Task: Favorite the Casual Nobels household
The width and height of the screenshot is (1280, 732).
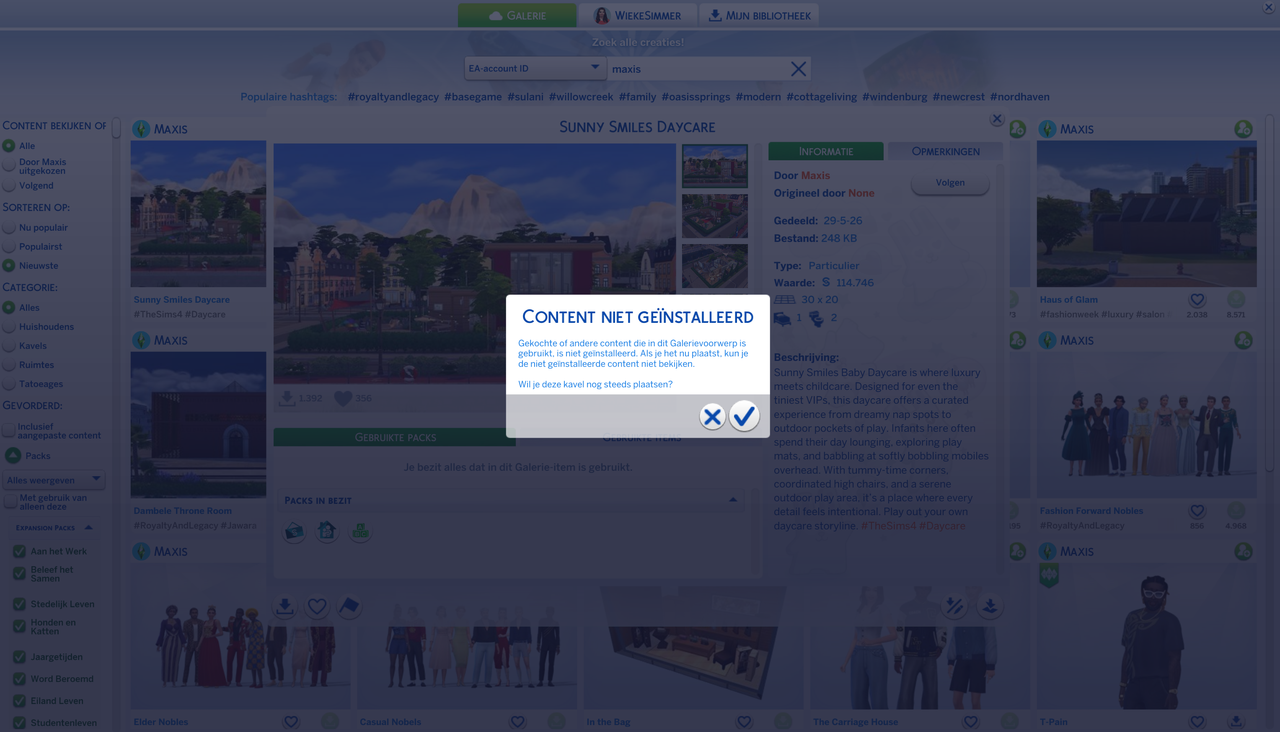Action: pyautogui.click(x=518, y=722)
